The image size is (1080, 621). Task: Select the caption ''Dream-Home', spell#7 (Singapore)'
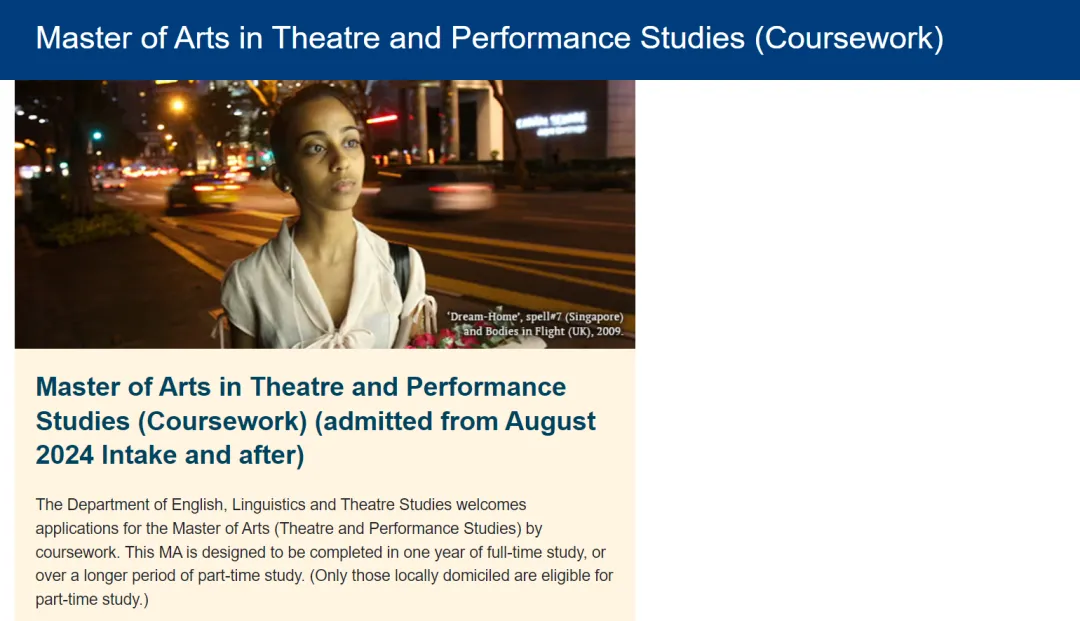535,317
